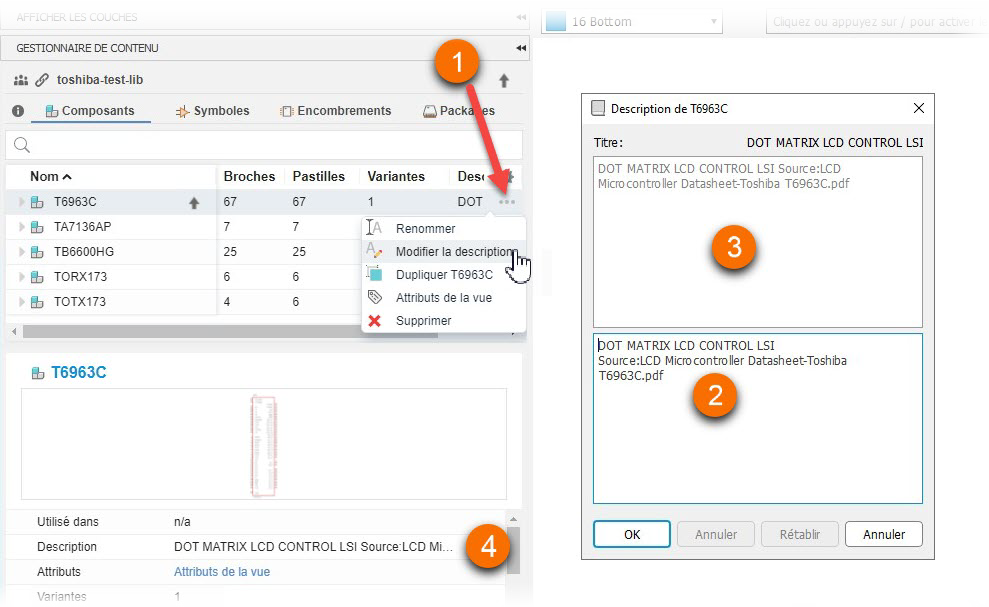Click the Utilisé dans value n/a
The height and width of the screenshot is (607, 989).
tap(182, 522)
